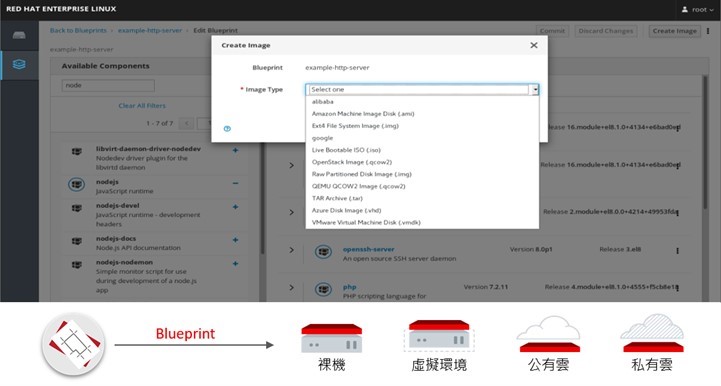
Task: Click Discard Changes button
Action: [x=606, y=31]
